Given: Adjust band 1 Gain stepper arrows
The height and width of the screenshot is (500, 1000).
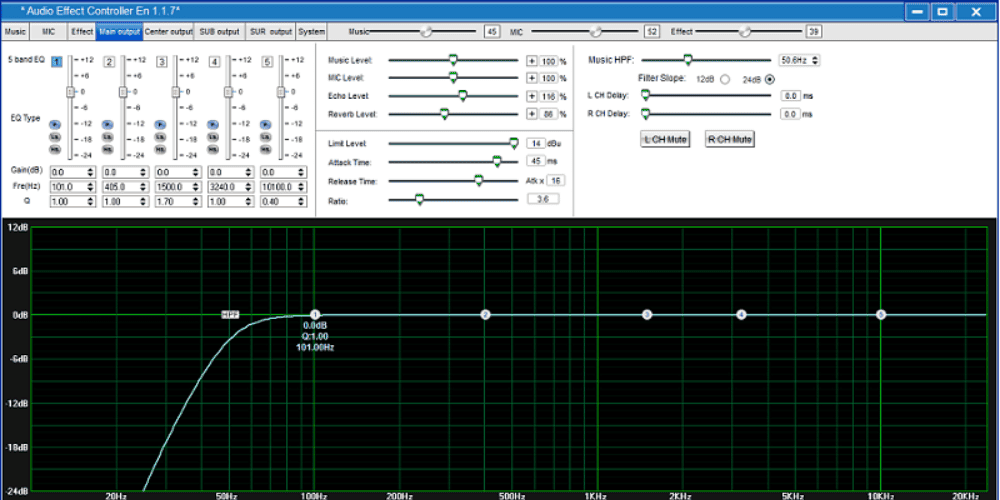Looking at the screenshot, I should (90, 172).
